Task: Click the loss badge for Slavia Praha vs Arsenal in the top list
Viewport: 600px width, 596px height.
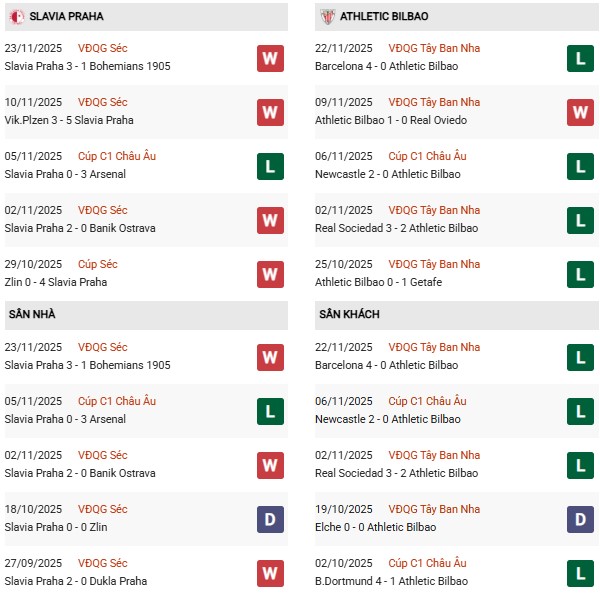Action: [269, 166]
